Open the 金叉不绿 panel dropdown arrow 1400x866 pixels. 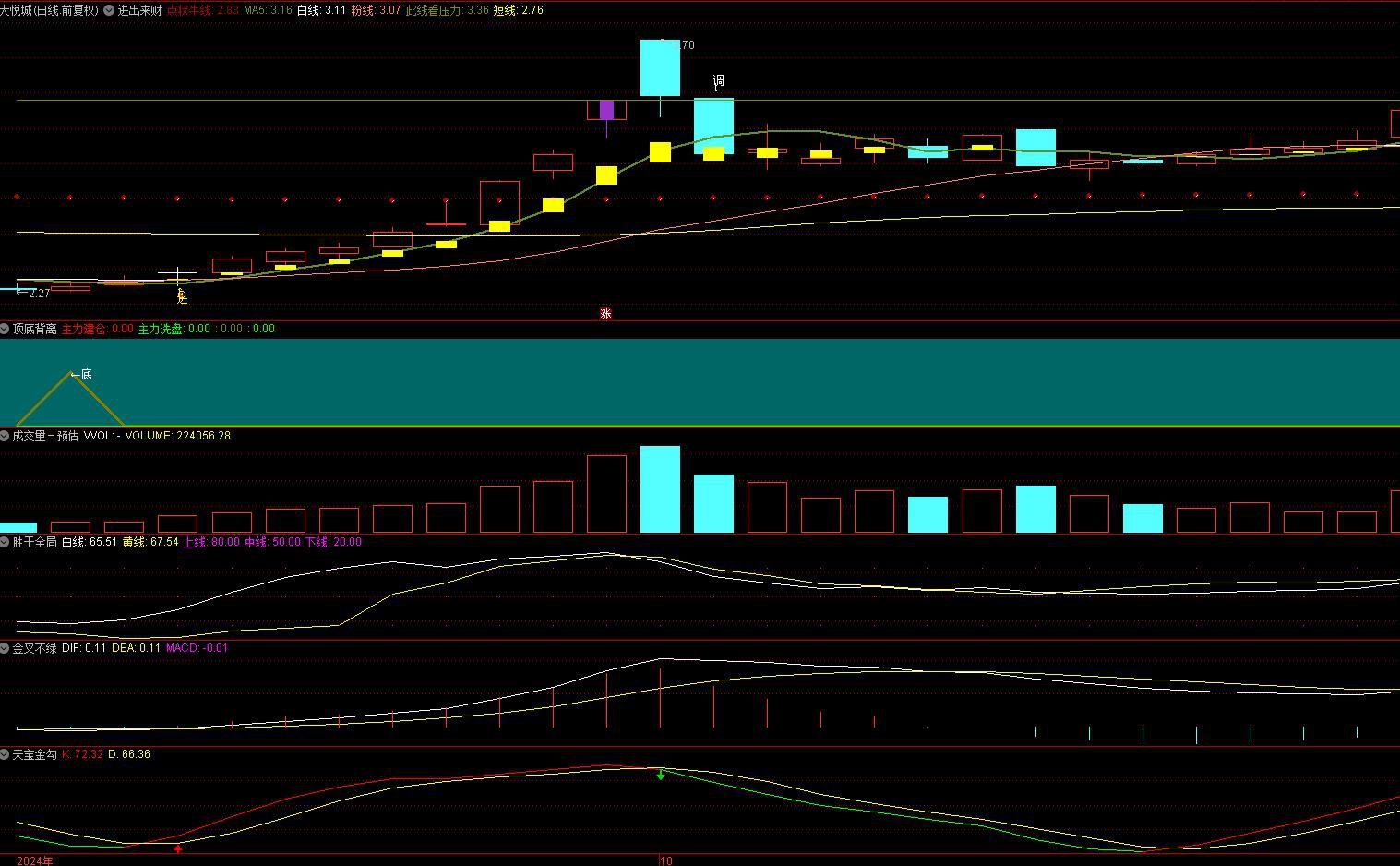coord(5,648)
